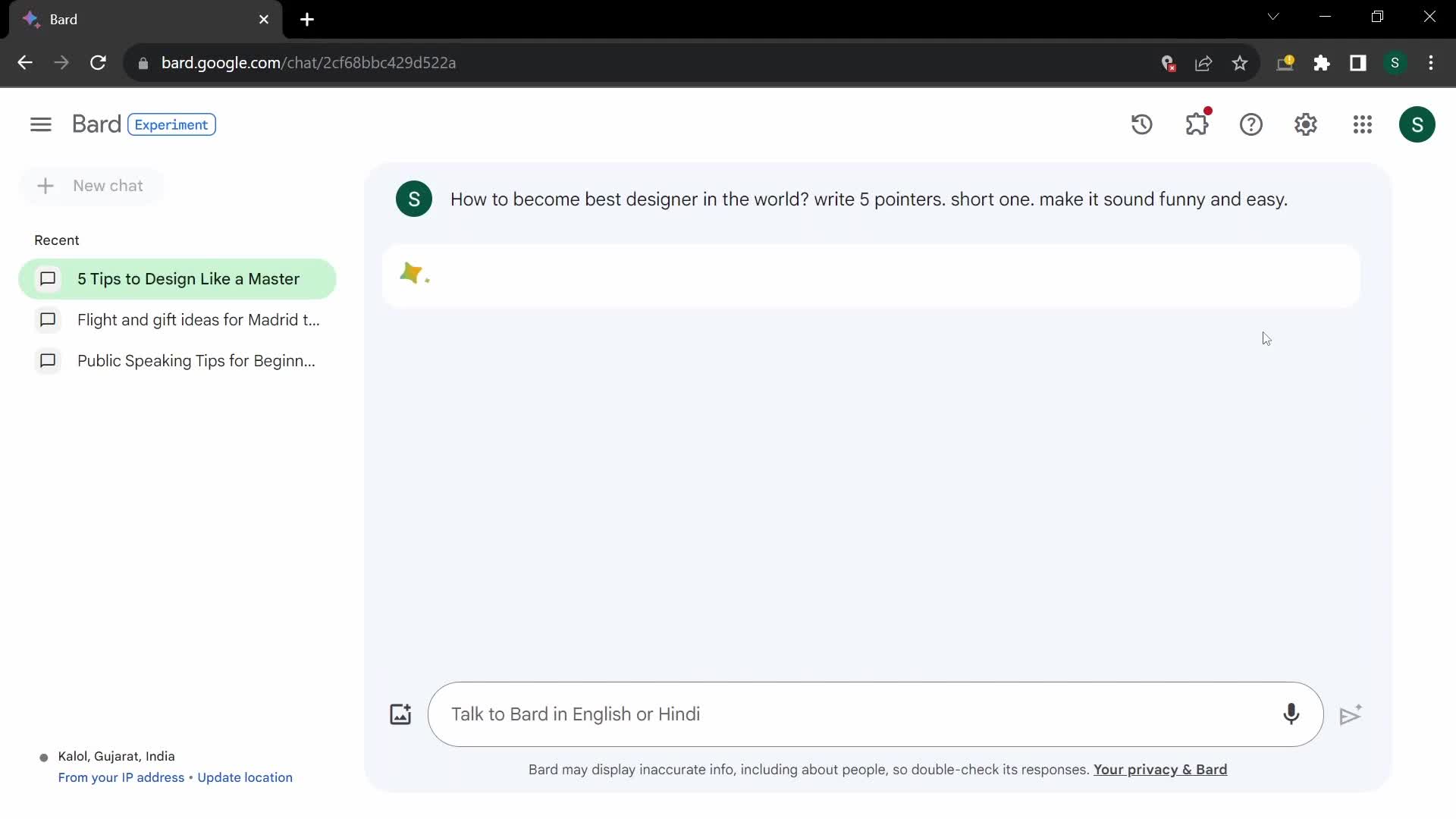Click the Bard help icon

pyautogui.click(x=1252, y=124)
